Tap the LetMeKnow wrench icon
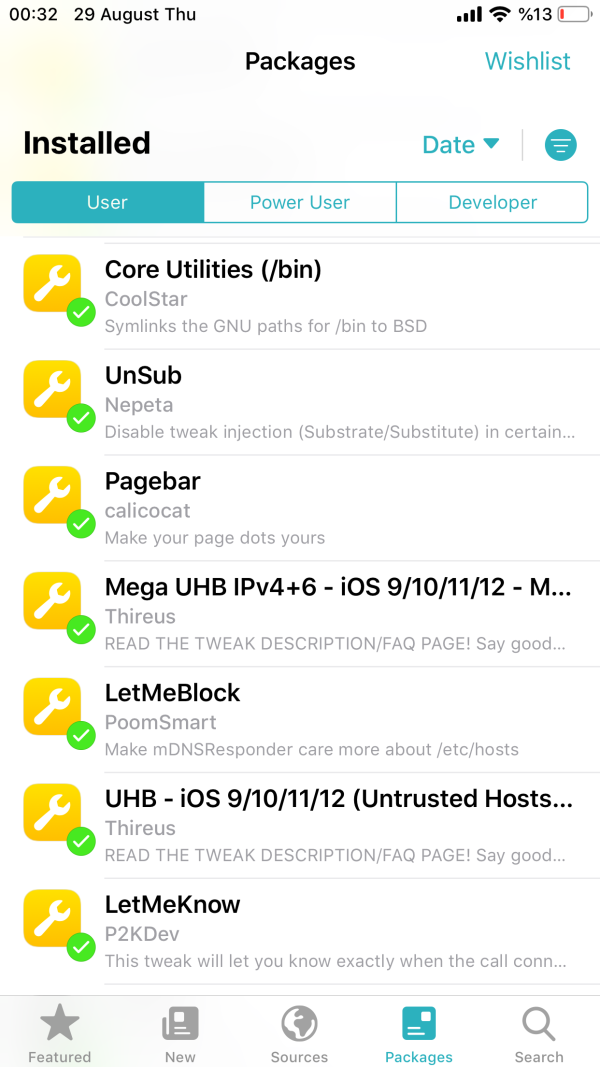 [52, 918]
